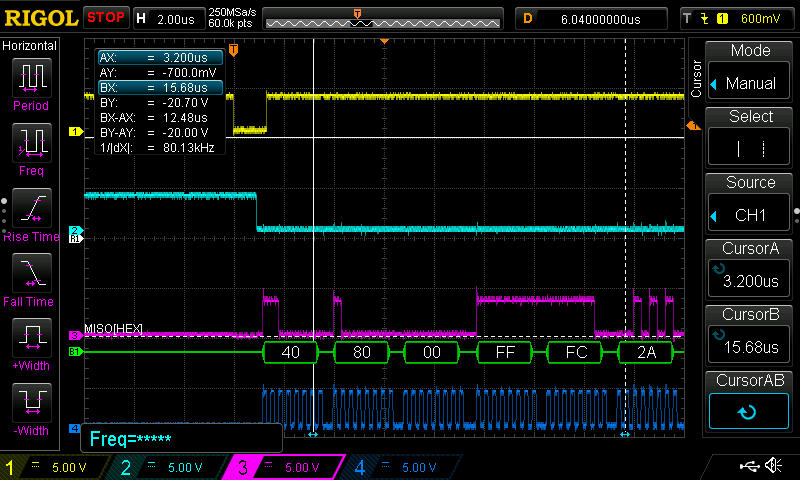
Task: Click the Horizontal menu header
Action: click(x=30, y=46)
